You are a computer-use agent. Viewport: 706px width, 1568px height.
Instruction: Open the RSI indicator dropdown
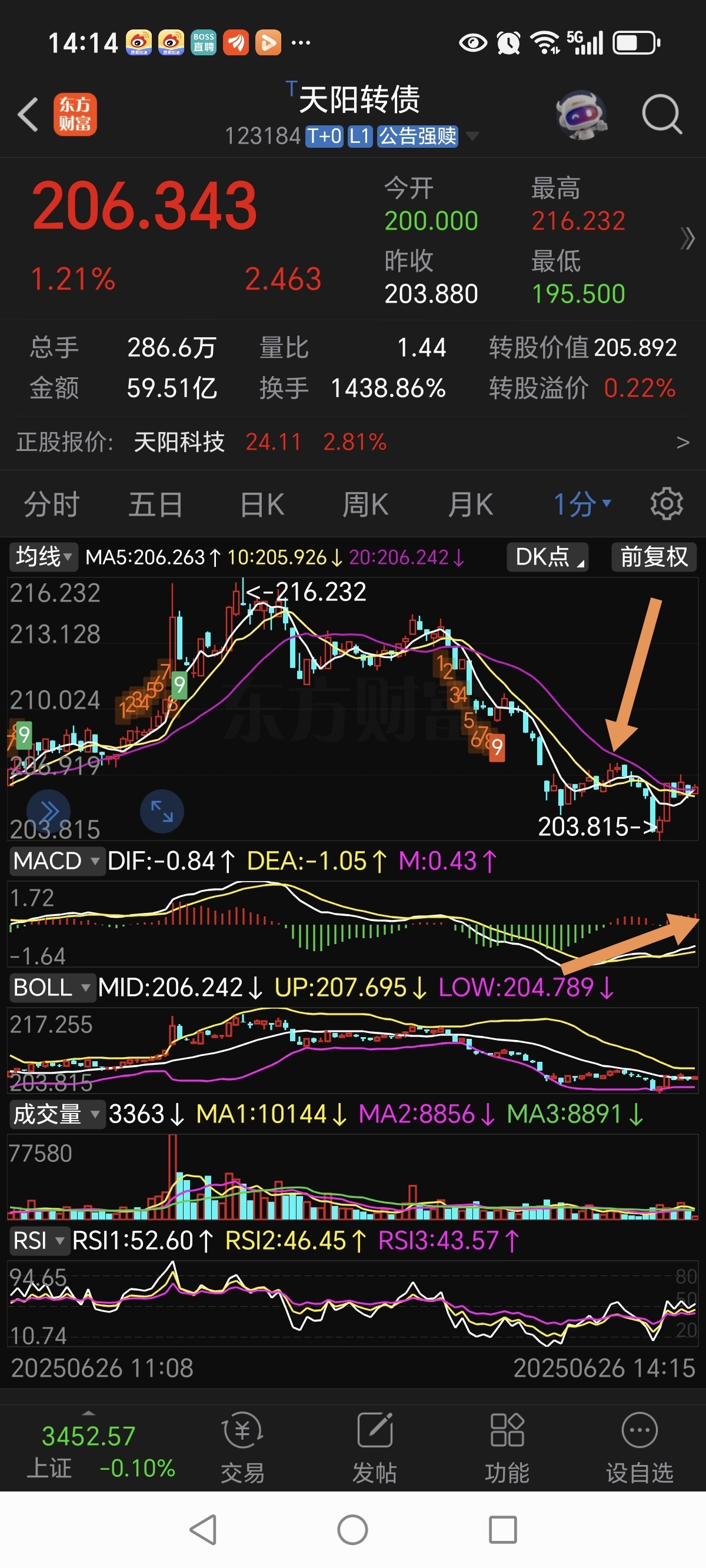(x=39, y=1241)
